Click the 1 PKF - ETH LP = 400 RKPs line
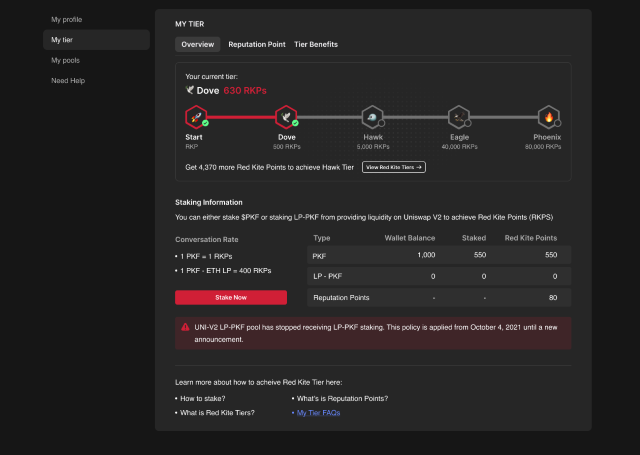The width and height of the screenshot is (640, 455). pyautogui.click(x=226, y=271)
